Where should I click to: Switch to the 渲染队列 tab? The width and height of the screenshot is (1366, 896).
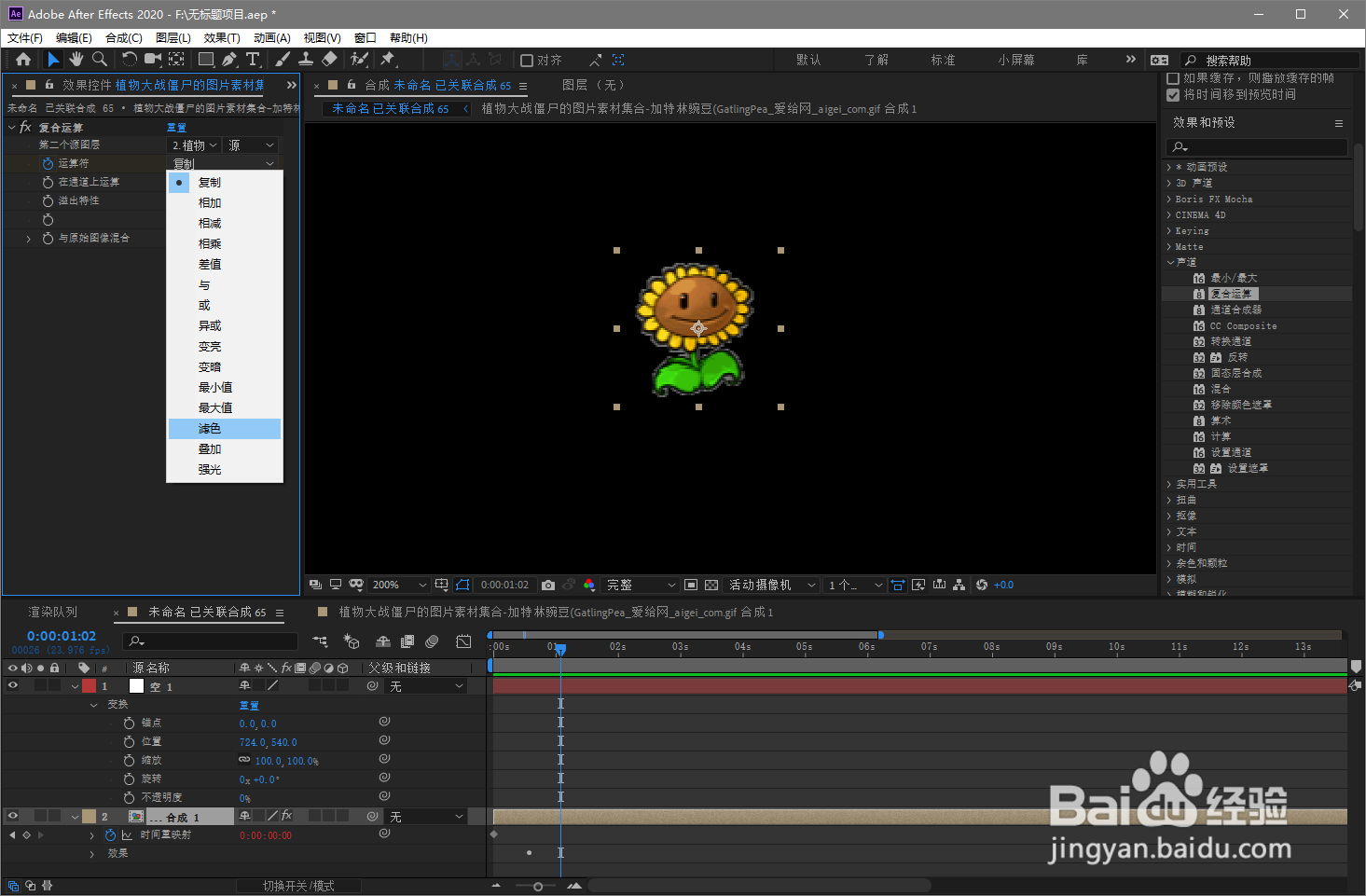[x=53, y=613]
